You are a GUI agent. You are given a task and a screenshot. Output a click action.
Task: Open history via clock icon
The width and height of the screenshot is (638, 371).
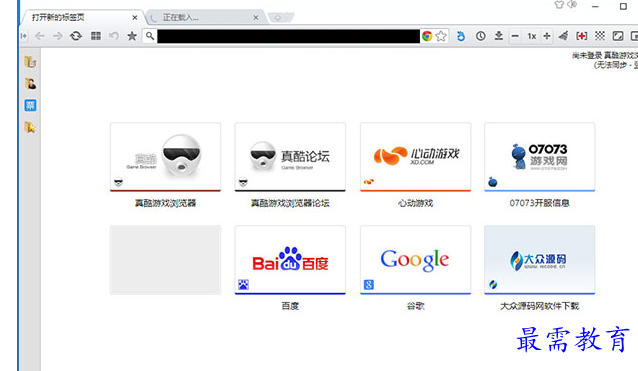click(x=481, y=36)
